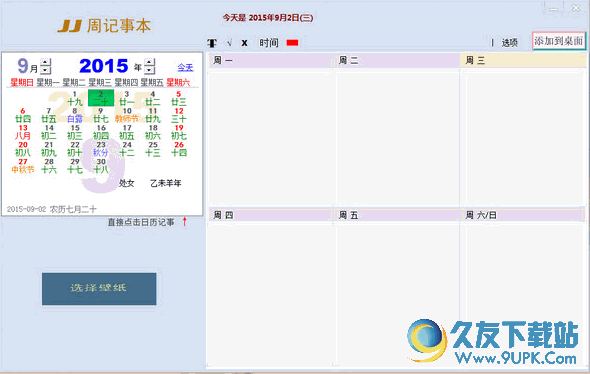This screenshot has width=590, height=374.
Task: Click the bold T font tool icon
Action: [x=212, y=43]
